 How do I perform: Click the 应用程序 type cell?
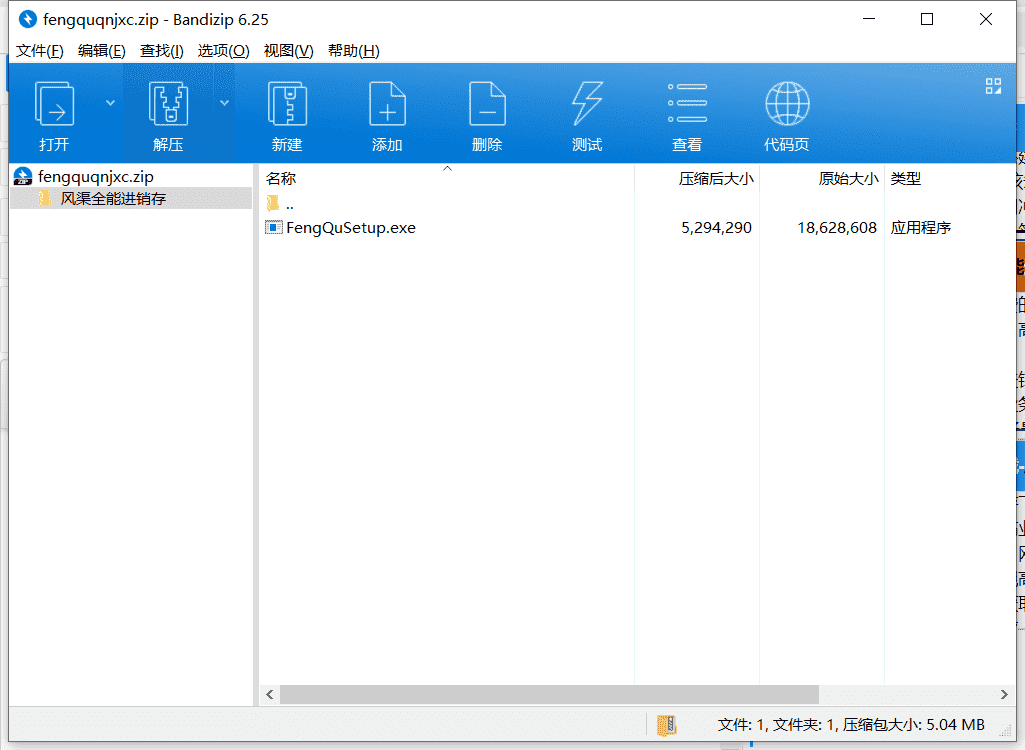(x=920, y=228)
